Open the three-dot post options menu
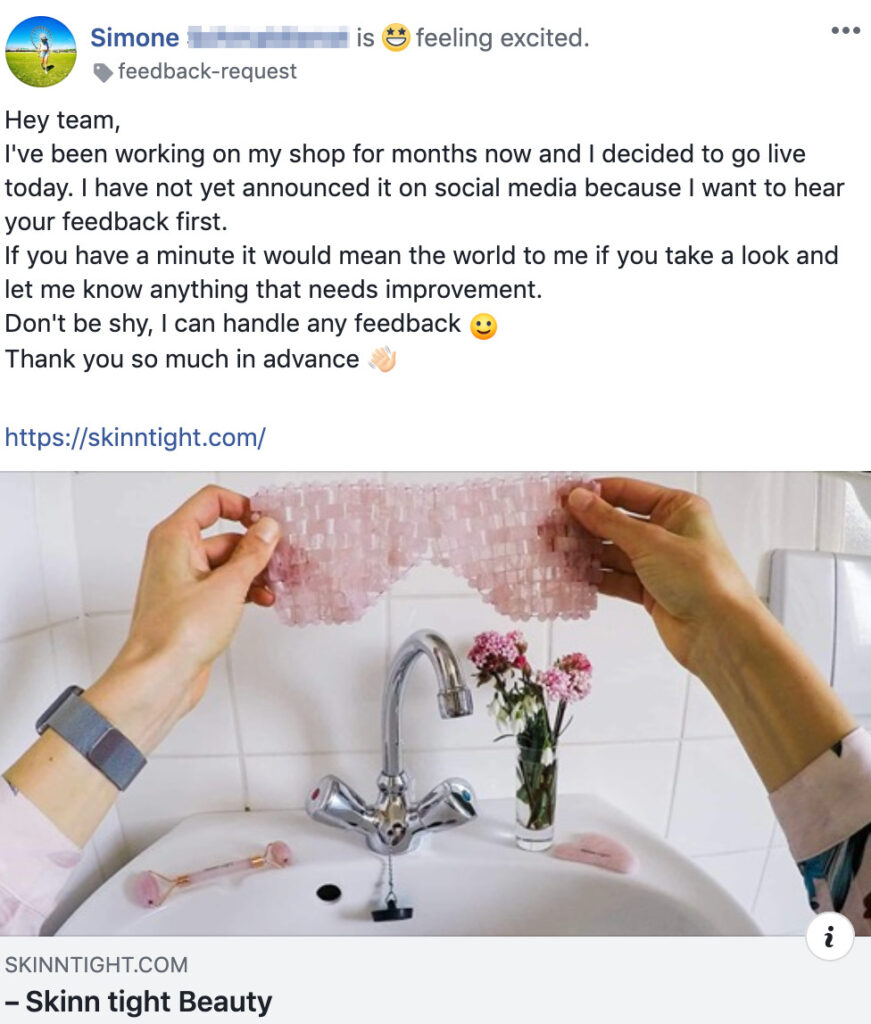Screen dimensions: 871x1024 coord(846,30)
